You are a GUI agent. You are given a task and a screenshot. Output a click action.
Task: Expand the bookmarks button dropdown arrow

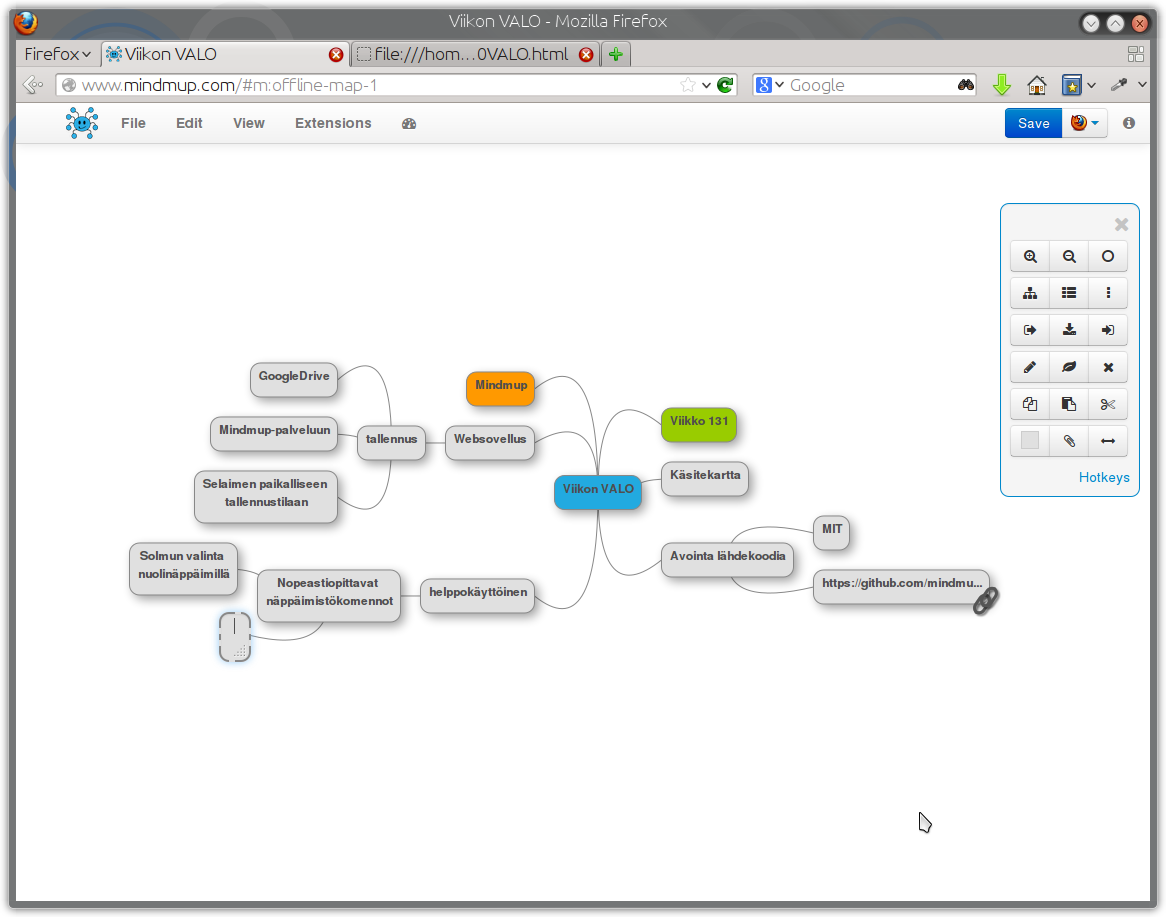[x=1091, y=86]
